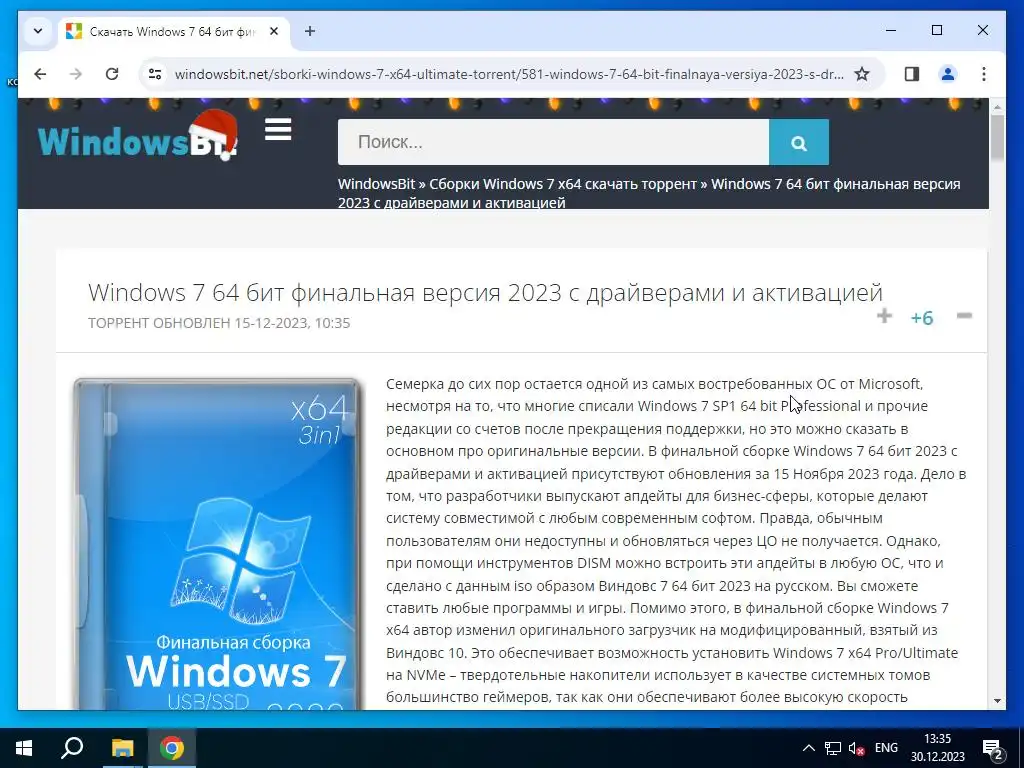Open a new browser tab
The width and height of the screenshot is (1024, 768).
(x=310, y=31)
